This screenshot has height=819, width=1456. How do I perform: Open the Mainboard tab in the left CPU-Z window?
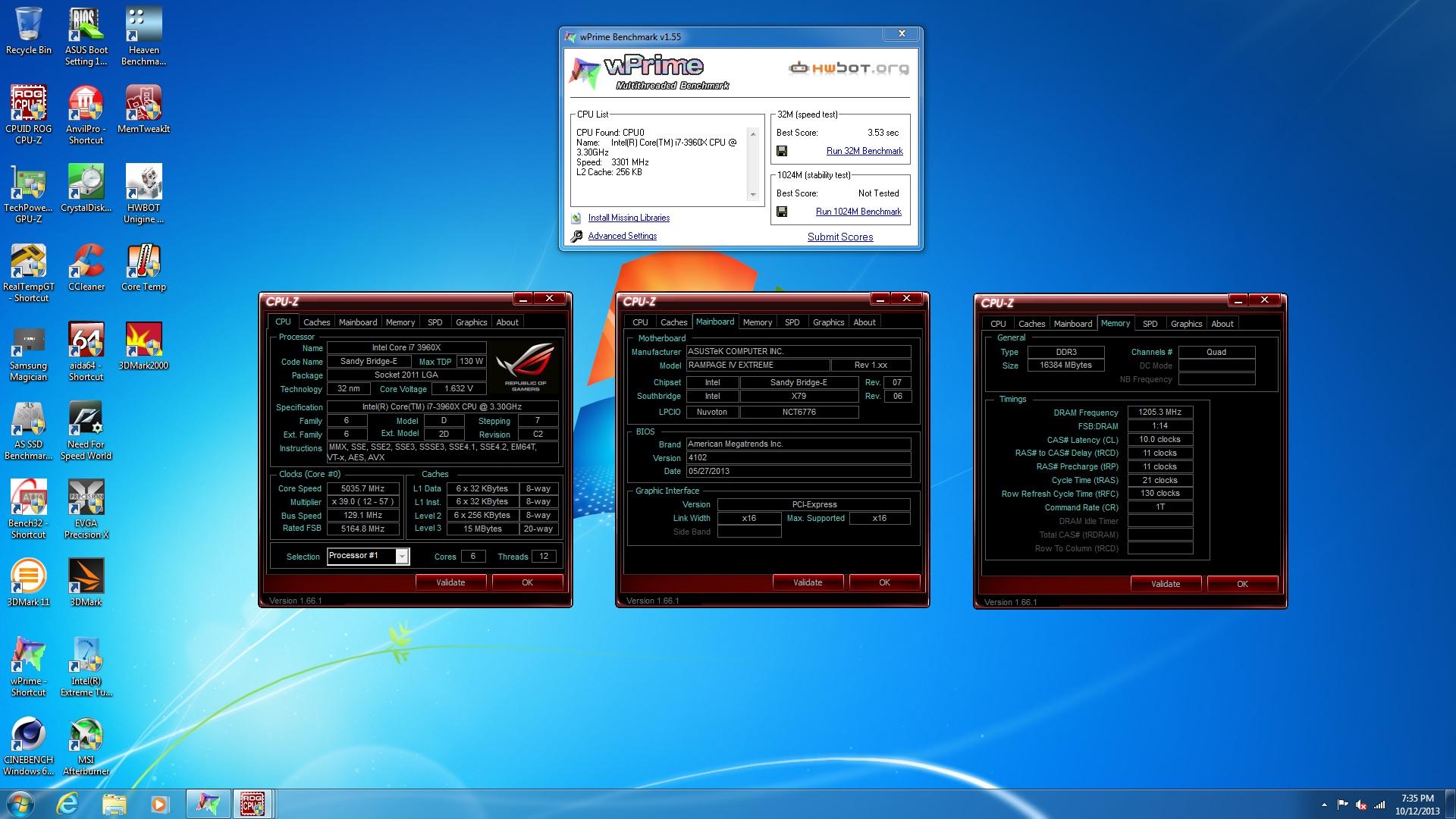tap(358, 322)
